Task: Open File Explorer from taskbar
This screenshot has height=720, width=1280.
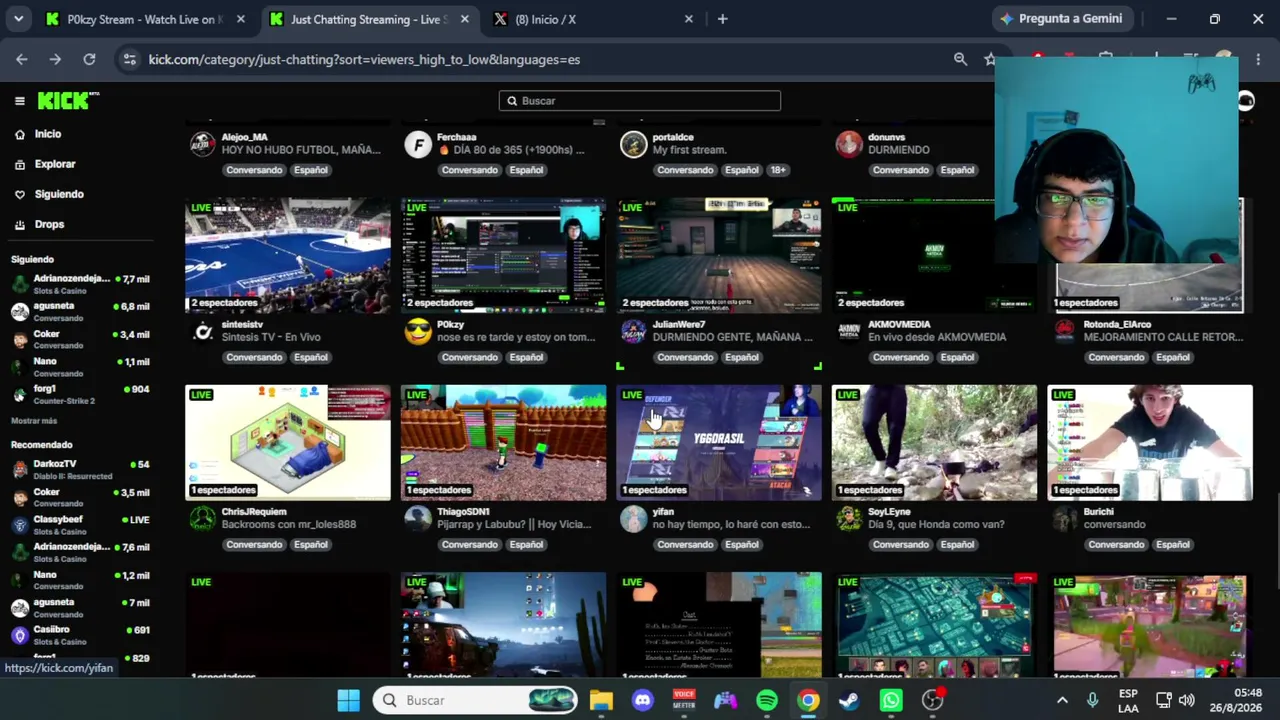Action: tap(601, 700)
